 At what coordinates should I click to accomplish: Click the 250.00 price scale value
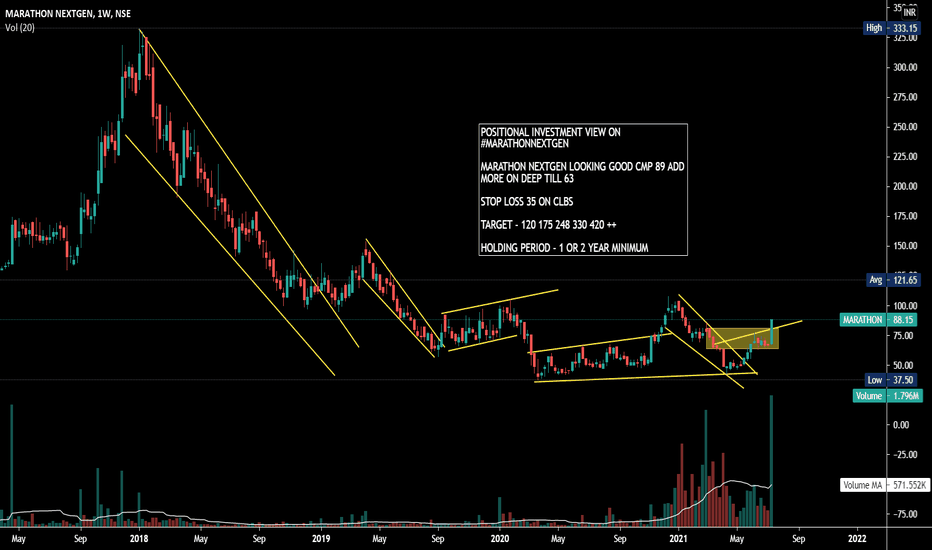tap(905, 127)
